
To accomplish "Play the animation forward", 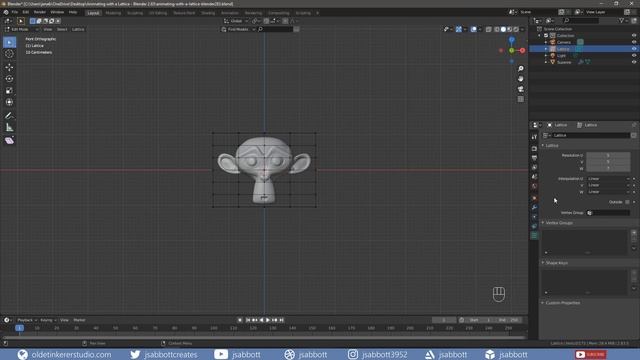I will (x=268, y=320).
